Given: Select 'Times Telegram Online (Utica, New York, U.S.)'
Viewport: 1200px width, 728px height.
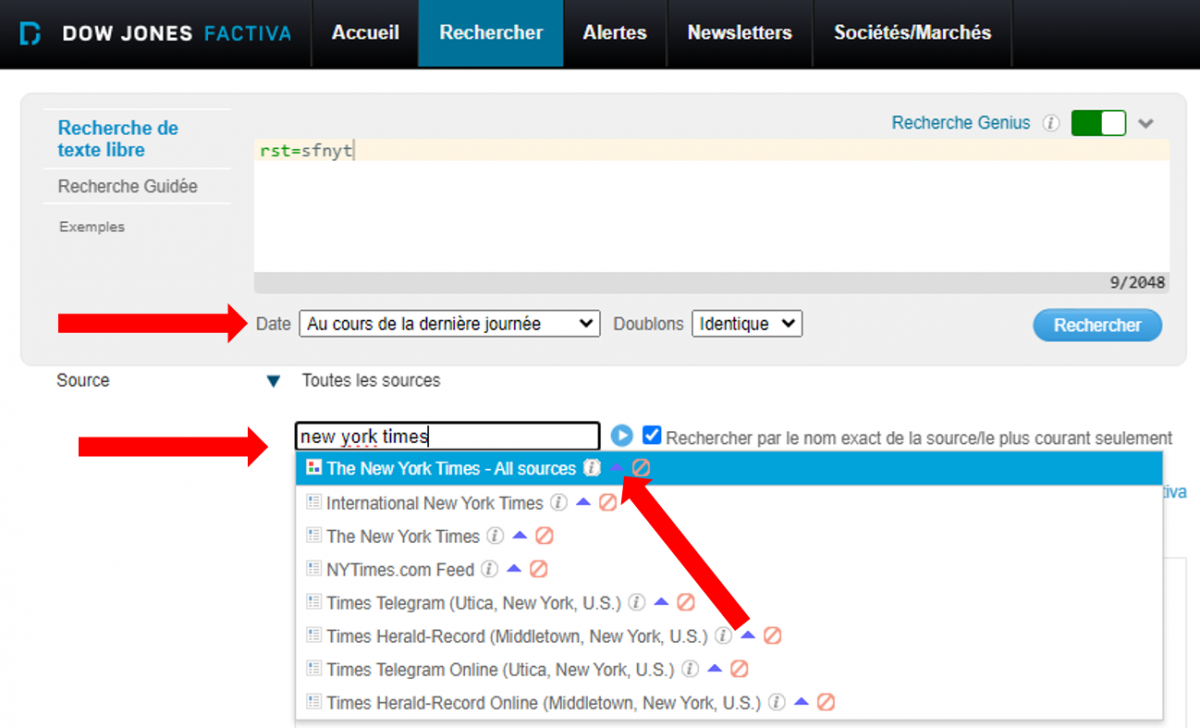Looking at the screenshot, I should [500, 669].
